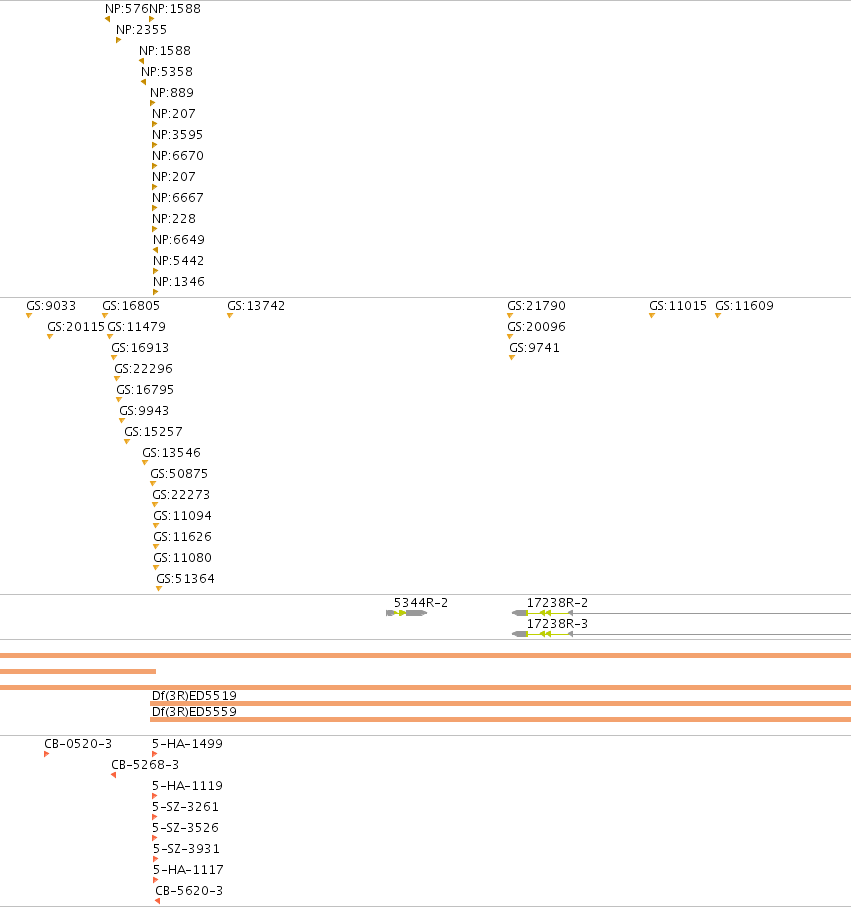Image resolution: width=851 pixels, height=907 pixels.
Task: Click the NP:576 insertion label
Action: point(127,9)
